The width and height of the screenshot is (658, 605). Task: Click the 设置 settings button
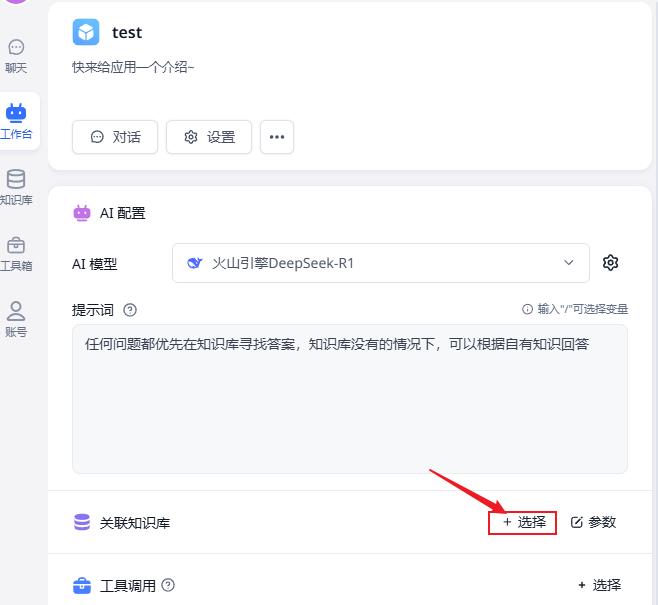point(208,137)
